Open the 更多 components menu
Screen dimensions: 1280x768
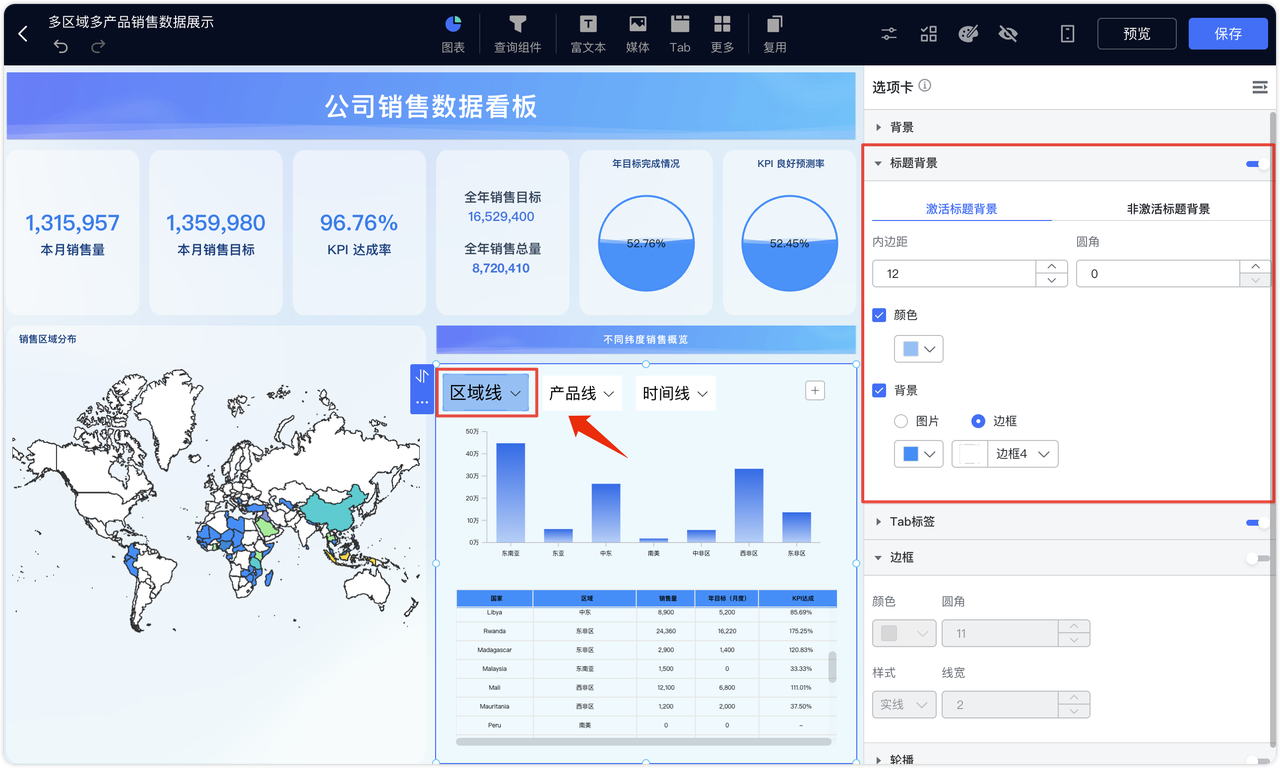coord(722,34)
